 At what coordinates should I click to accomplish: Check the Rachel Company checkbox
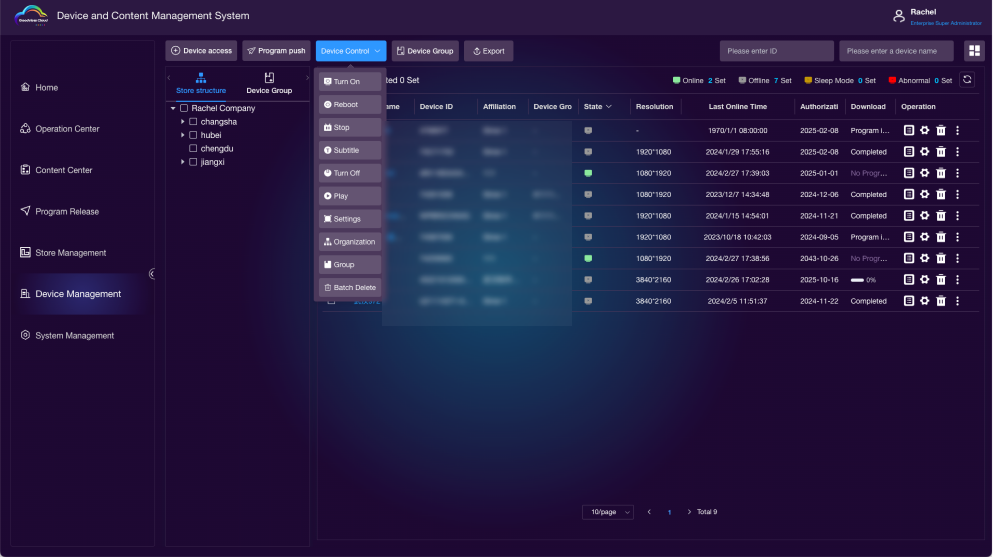point(184,108)
